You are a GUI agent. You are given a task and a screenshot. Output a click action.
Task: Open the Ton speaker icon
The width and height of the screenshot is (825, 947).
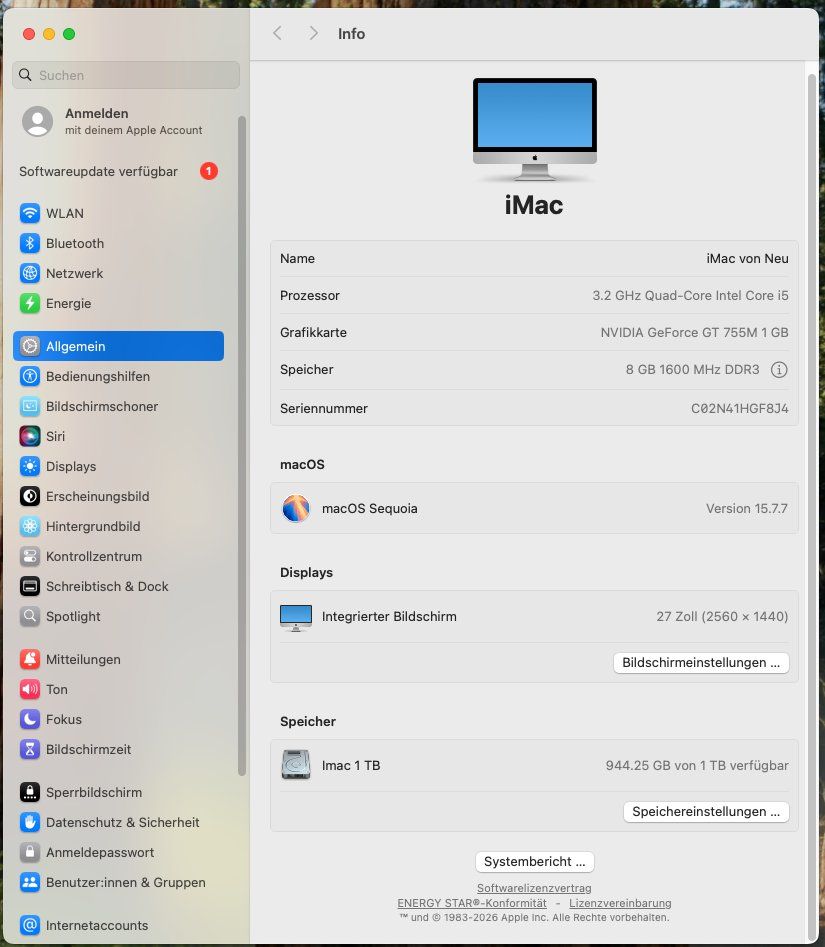tap(30, 689)
